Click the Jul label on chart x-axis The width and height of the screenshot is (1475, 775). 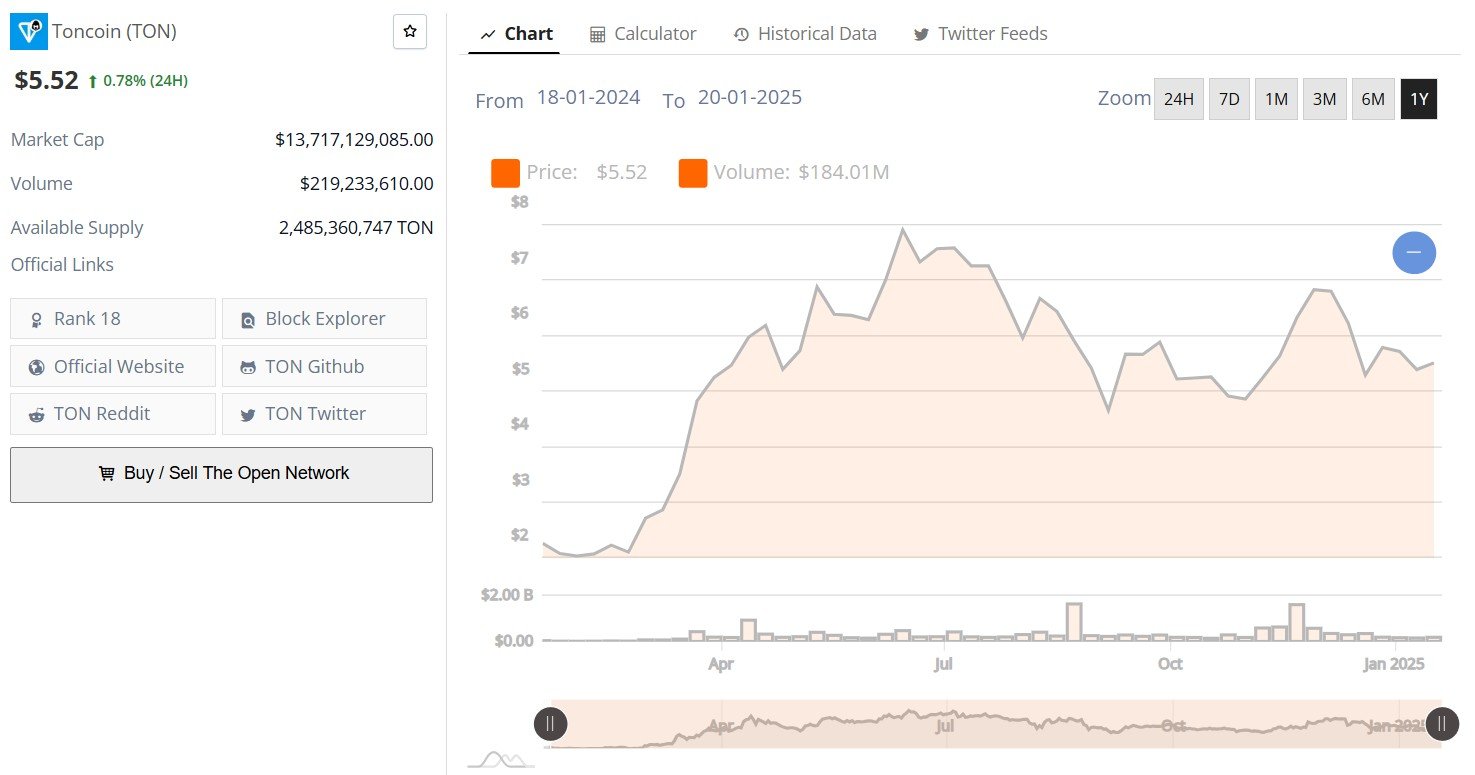943,664
